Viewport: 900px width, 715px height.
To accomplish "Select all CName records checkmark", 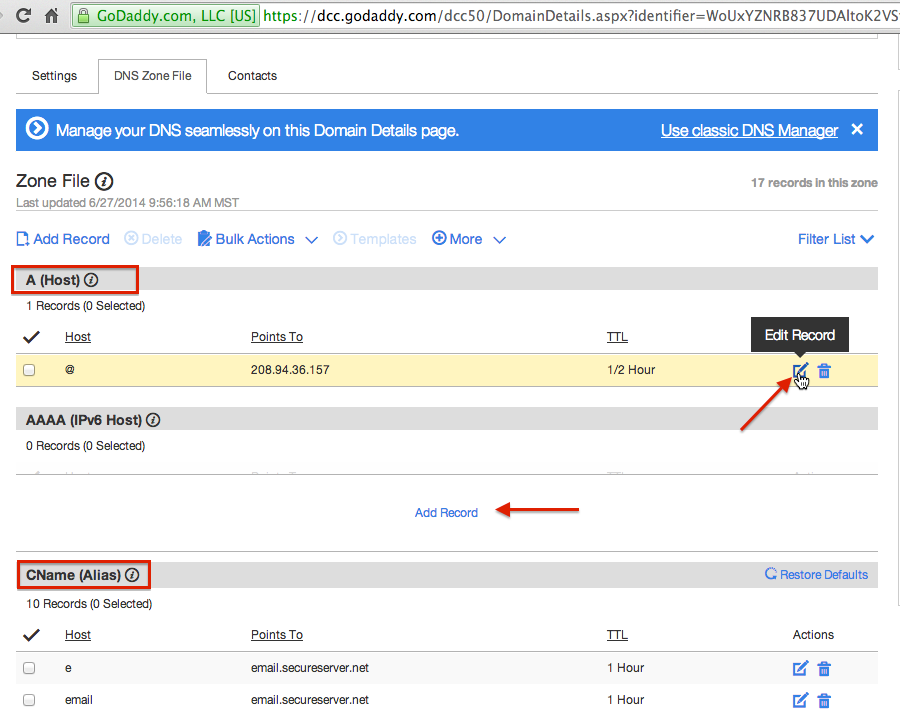I will click(x=31, y=635).
